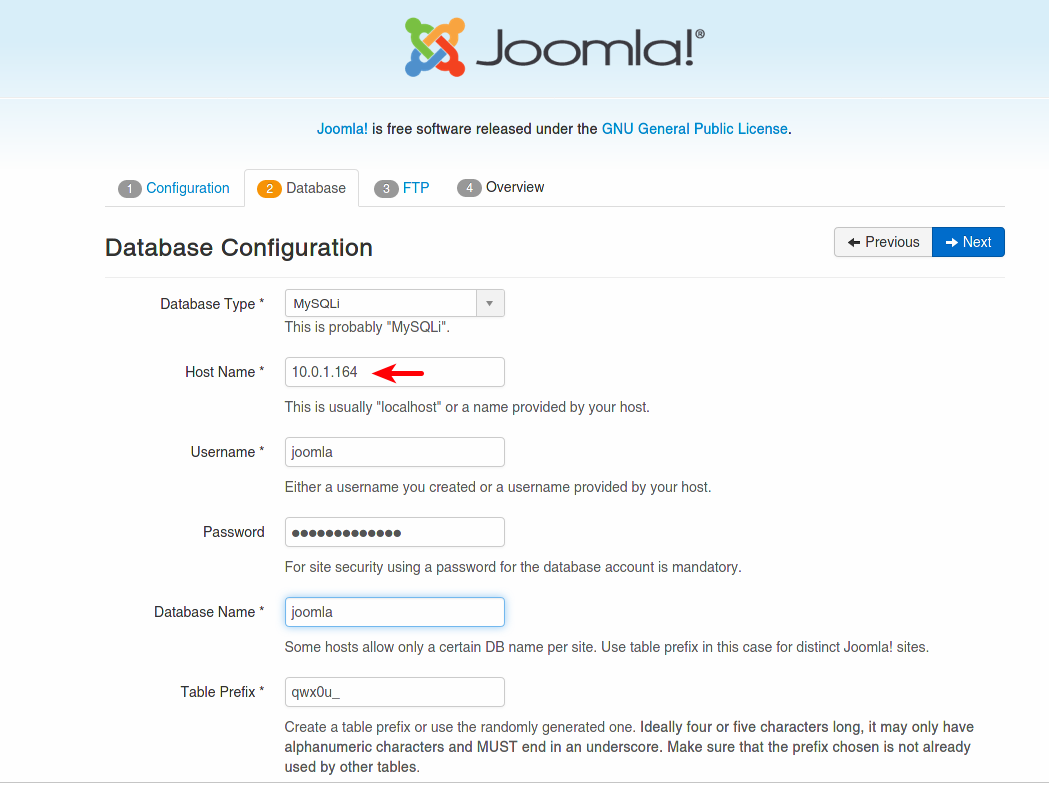Focus the Password field

(395, 532)
